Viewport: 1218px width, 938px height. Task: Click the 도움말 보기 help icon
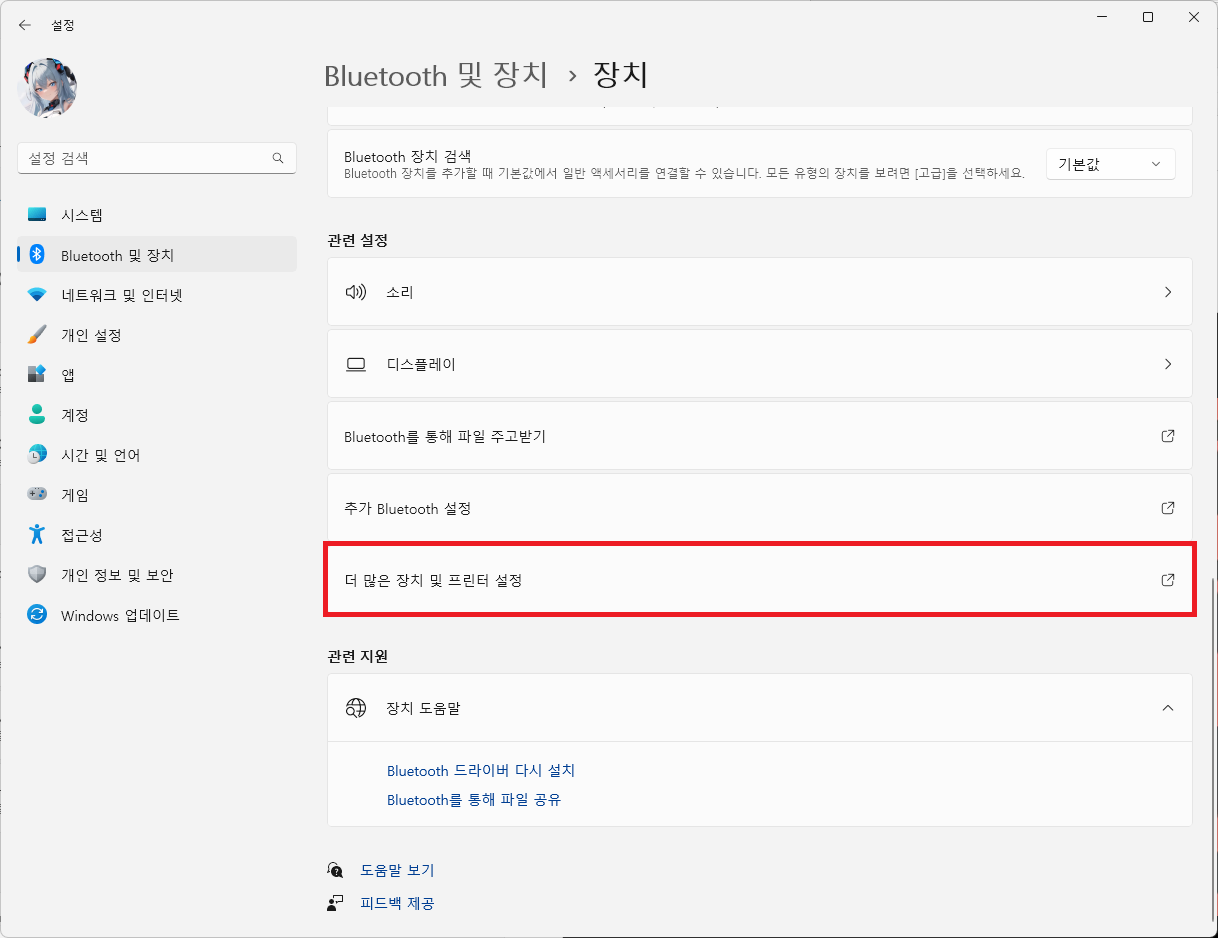(335, 870)
